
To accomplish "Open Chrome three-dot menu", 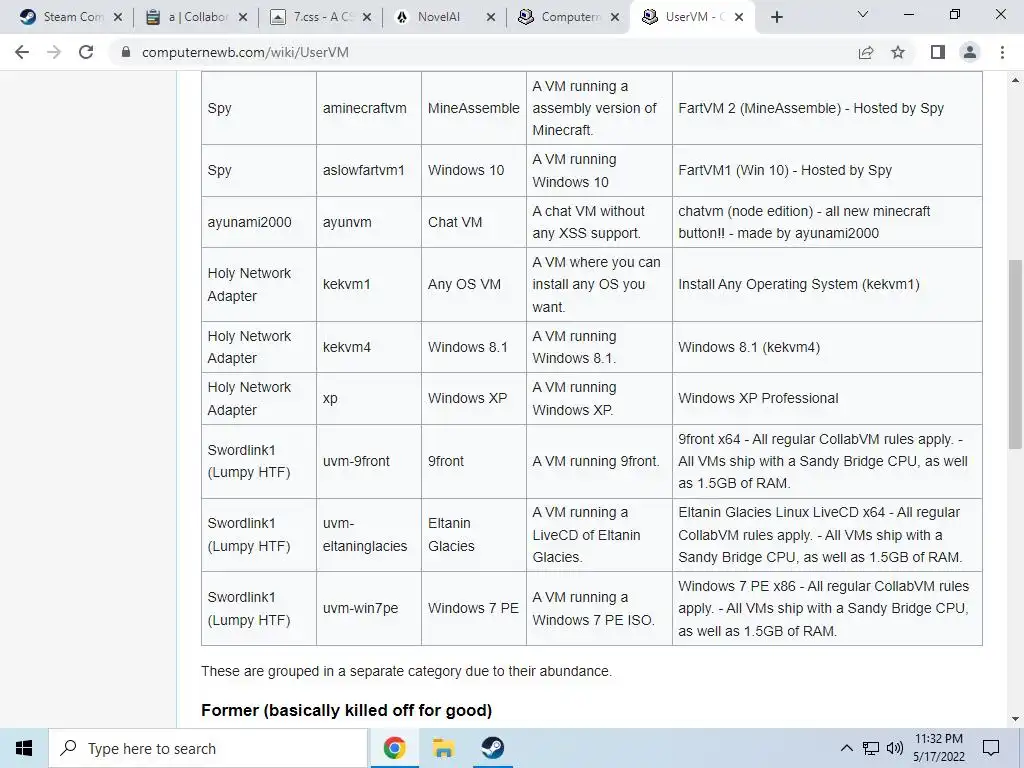I will tap(1002, 52).
